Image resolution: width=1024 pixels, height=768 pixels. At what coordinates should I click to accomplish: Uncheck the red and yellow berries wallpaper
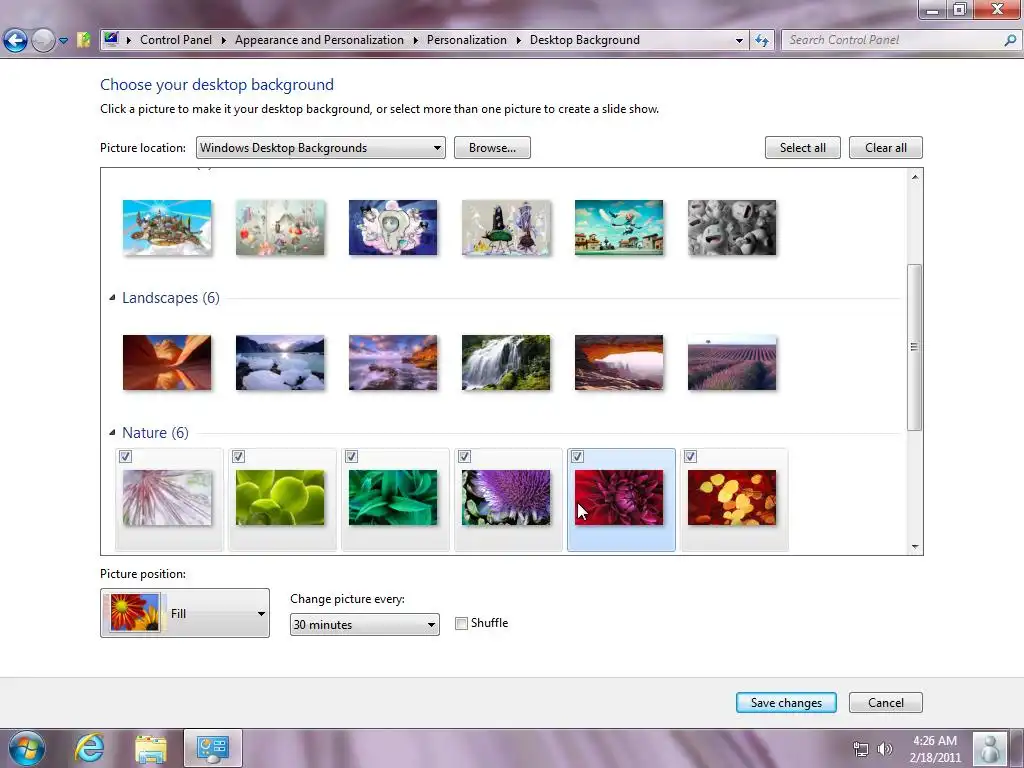tap(690, 456)
